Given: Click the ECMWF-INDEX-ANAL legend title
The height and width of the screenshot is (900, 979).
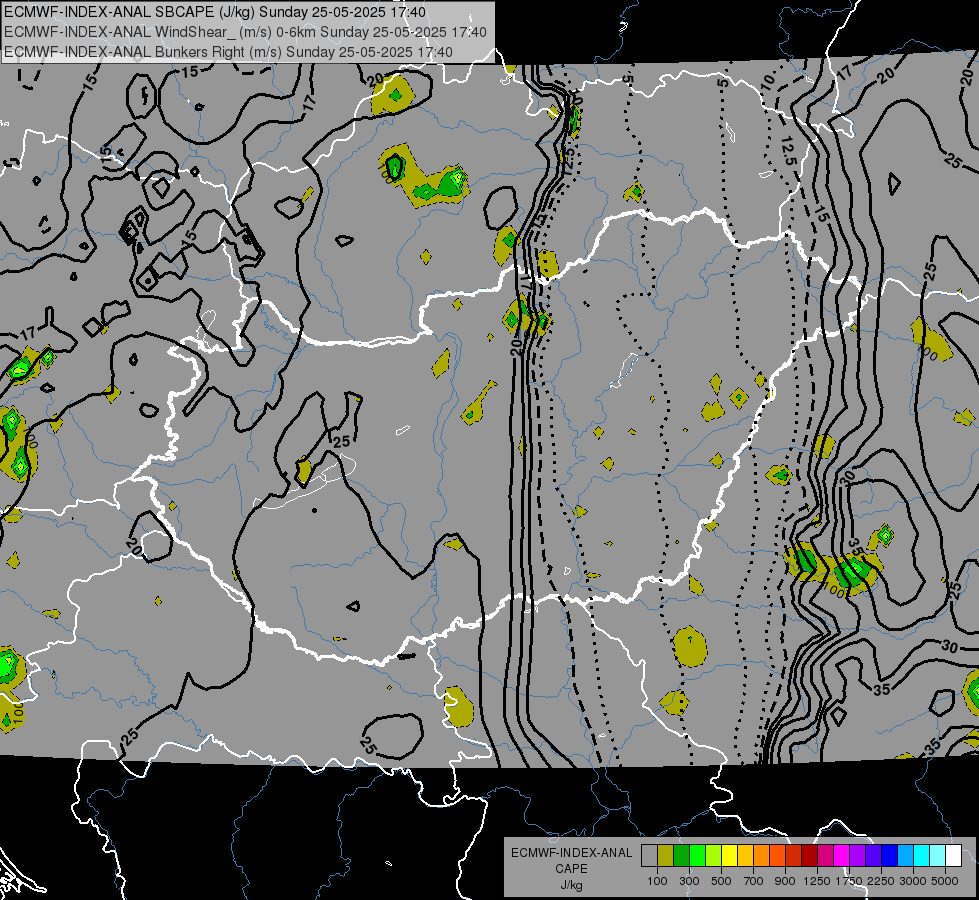Looking at the screenshot, I should click(x=571, y=853).
